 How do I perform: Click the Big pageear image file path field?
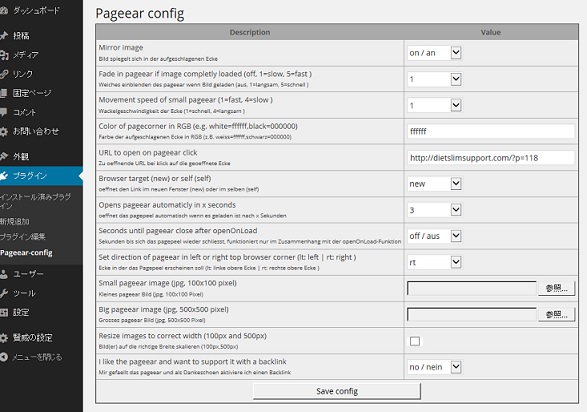pyautogui.click(x=472, y=314)
